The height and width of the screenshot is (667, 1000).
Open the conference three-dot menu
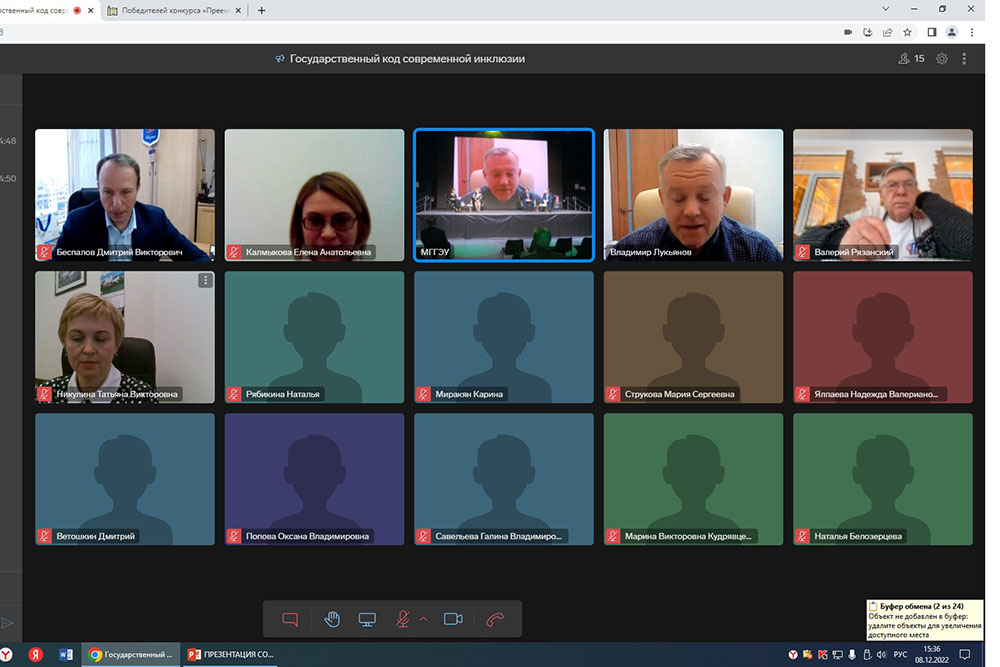point(964,59)
